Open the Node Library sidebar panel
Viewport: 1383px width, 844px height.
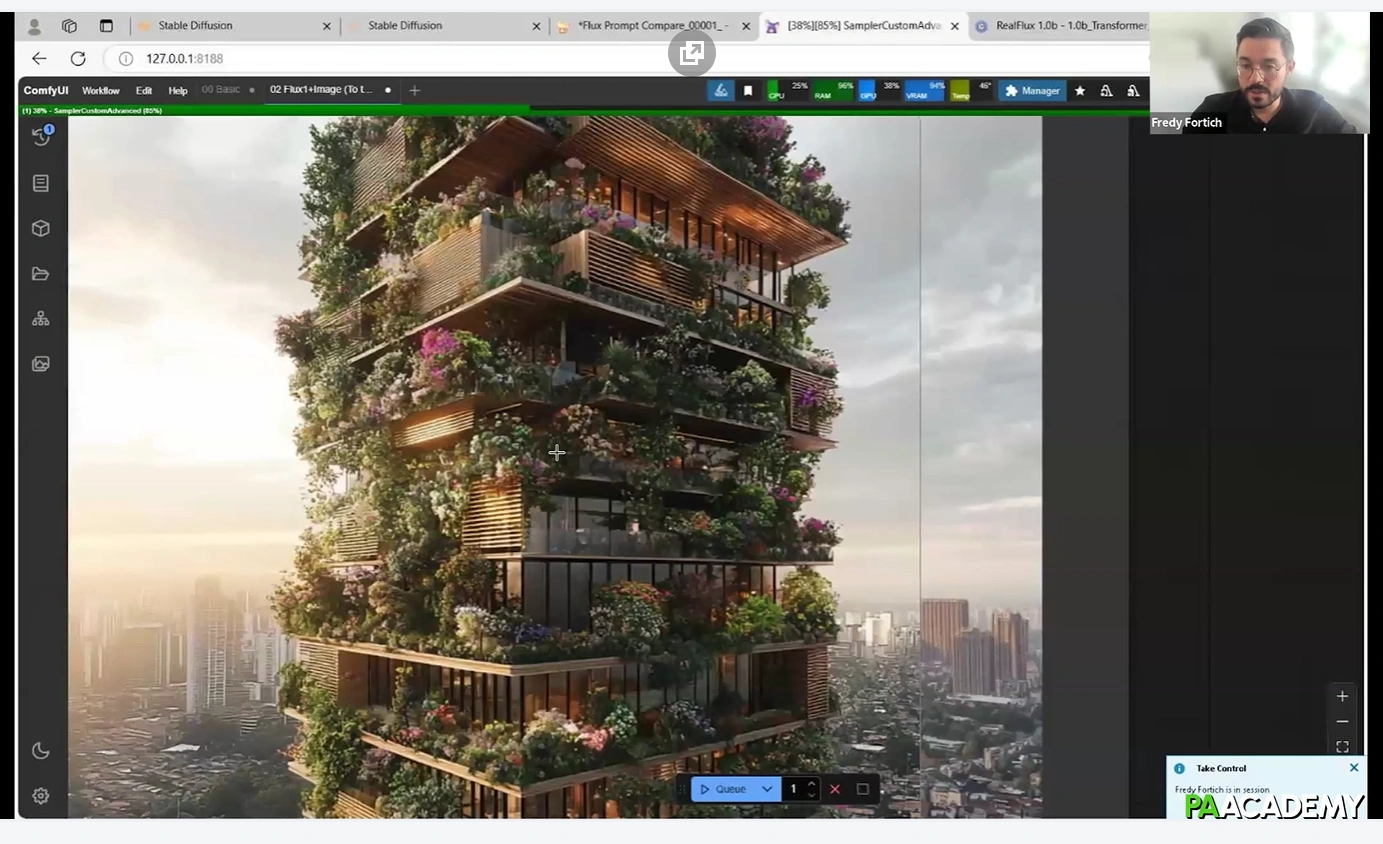40,183
